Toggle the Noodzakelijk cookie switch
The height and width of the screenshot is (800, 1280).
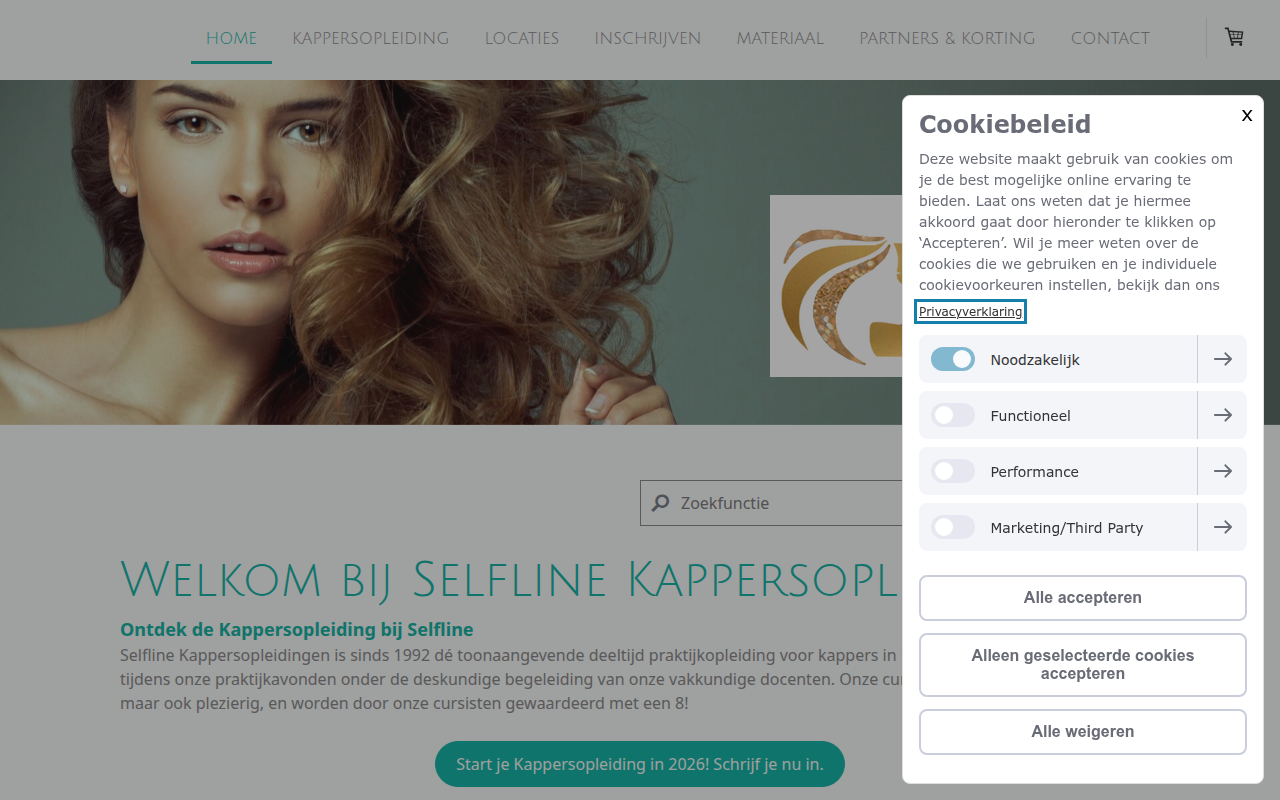(x=953, y=359)
